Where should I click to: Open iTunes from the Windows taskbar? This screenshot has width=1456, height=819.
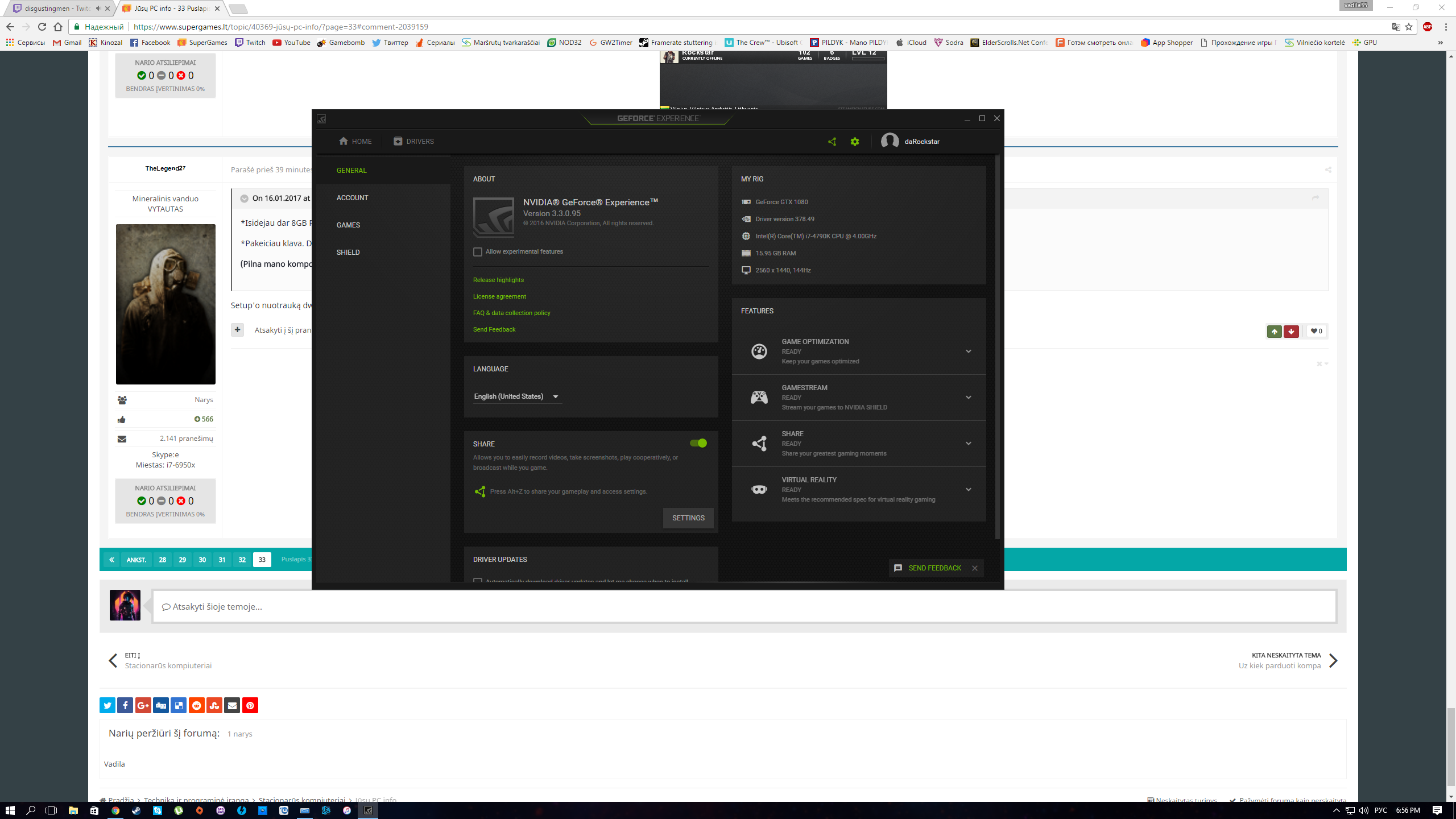347,810
